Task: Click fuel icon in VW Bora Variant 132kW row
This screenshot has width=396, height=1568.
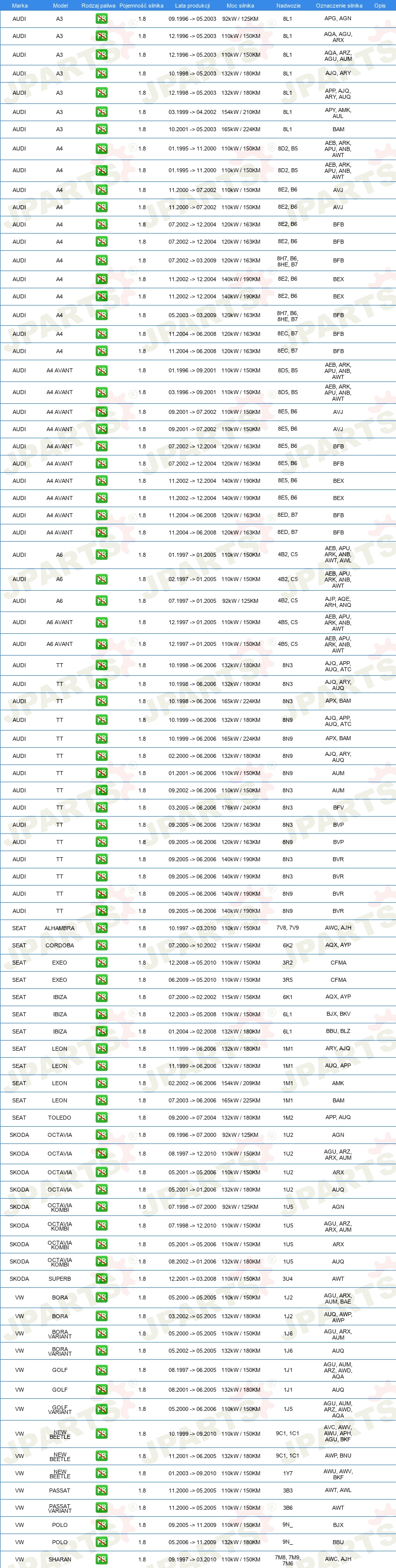Action: [x=102, y=1351]
